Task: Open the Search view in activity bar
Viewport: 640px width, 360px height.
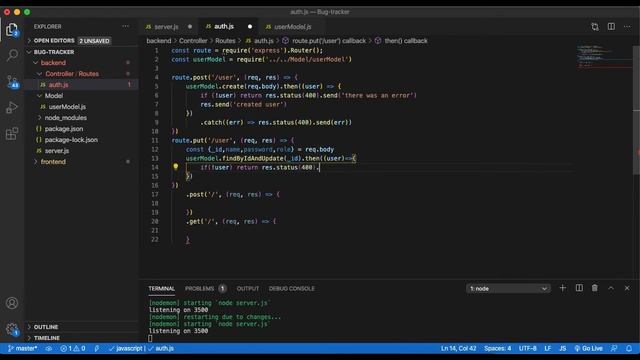Action: click(x=12, y=55)
